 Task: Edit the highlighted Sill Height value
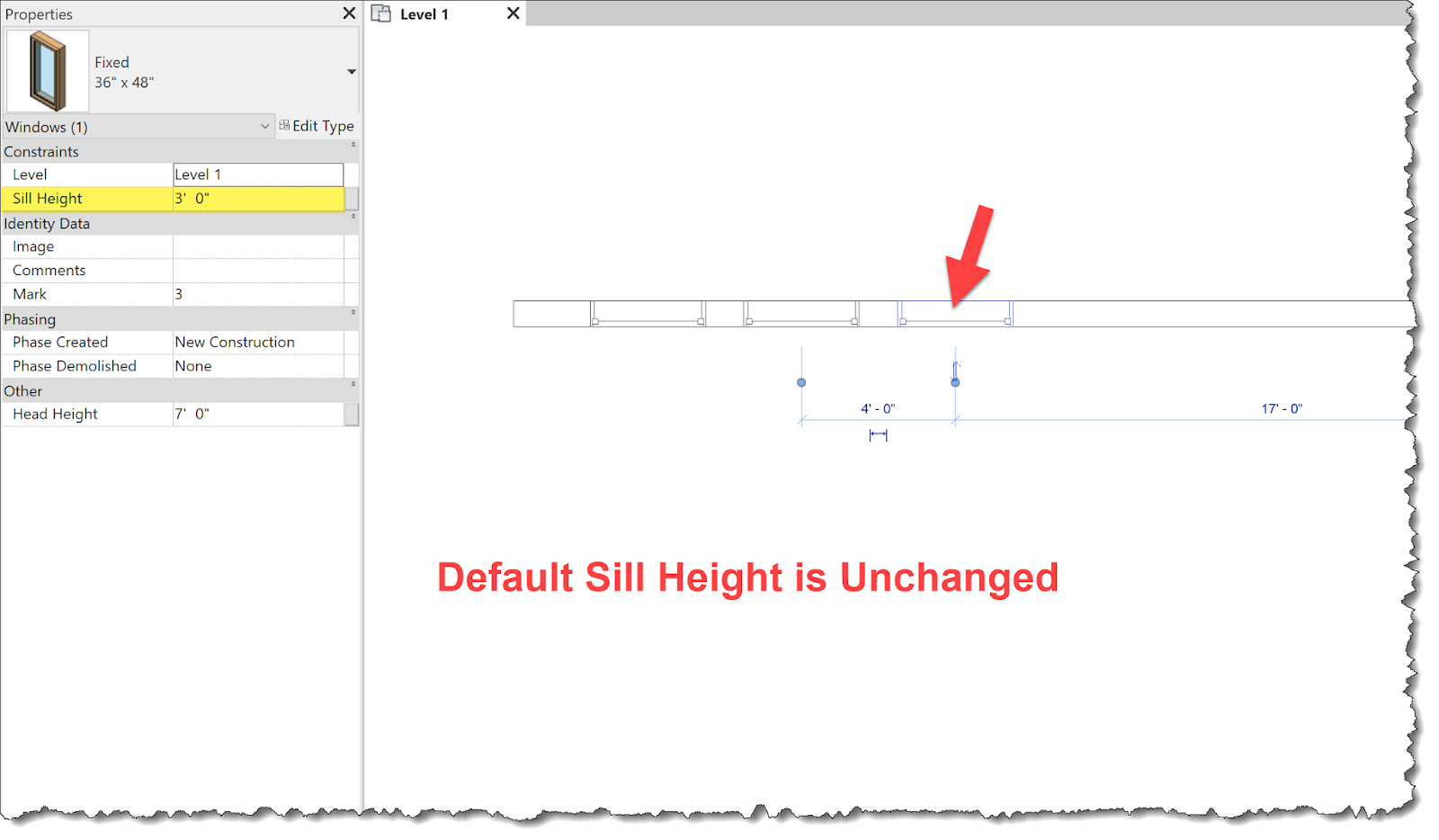click(258, 198)
